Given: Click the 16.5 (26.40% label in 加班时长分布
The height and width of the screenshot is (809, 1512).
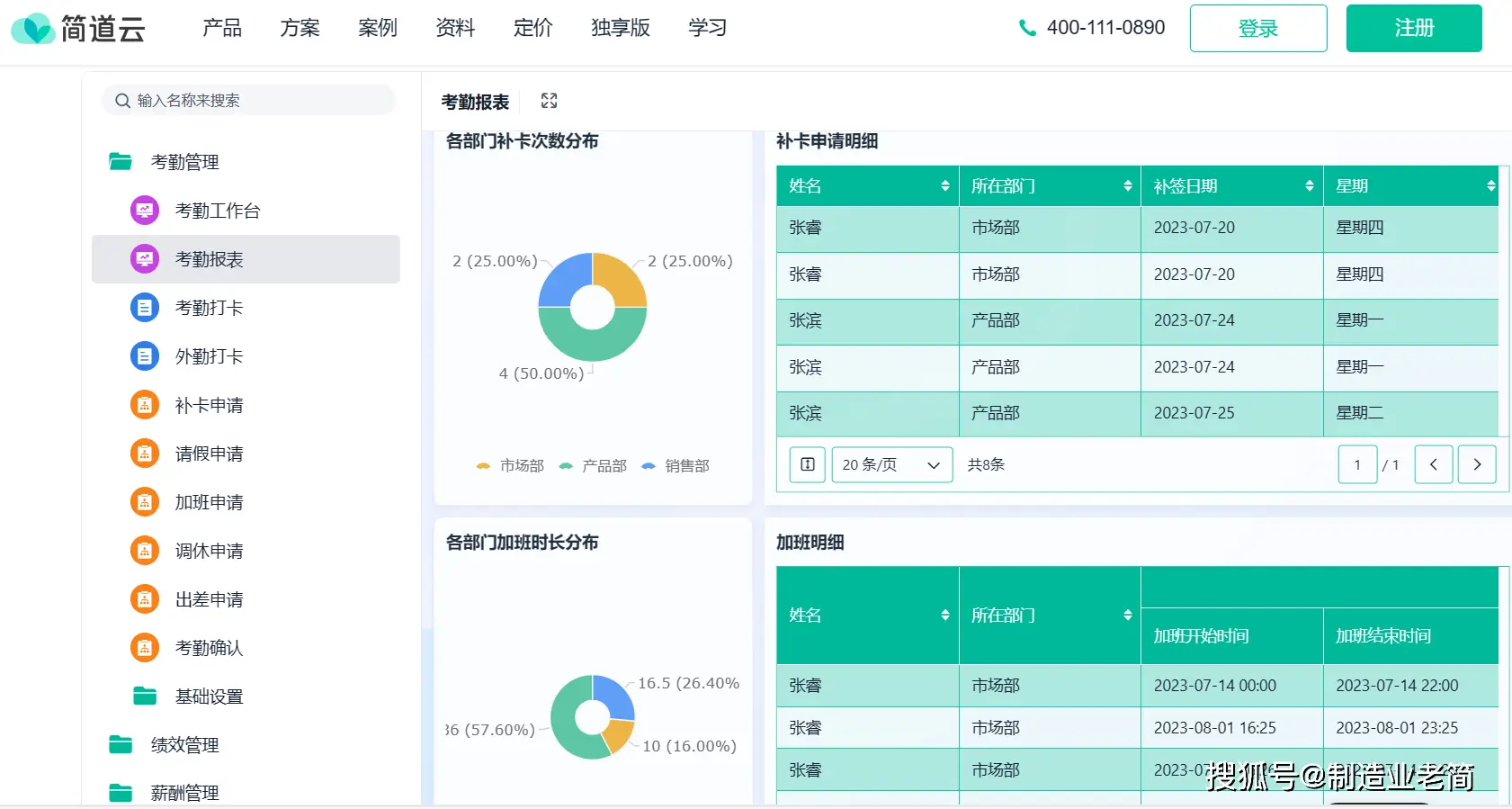Looking at the screenshot, I should point(689,683).
